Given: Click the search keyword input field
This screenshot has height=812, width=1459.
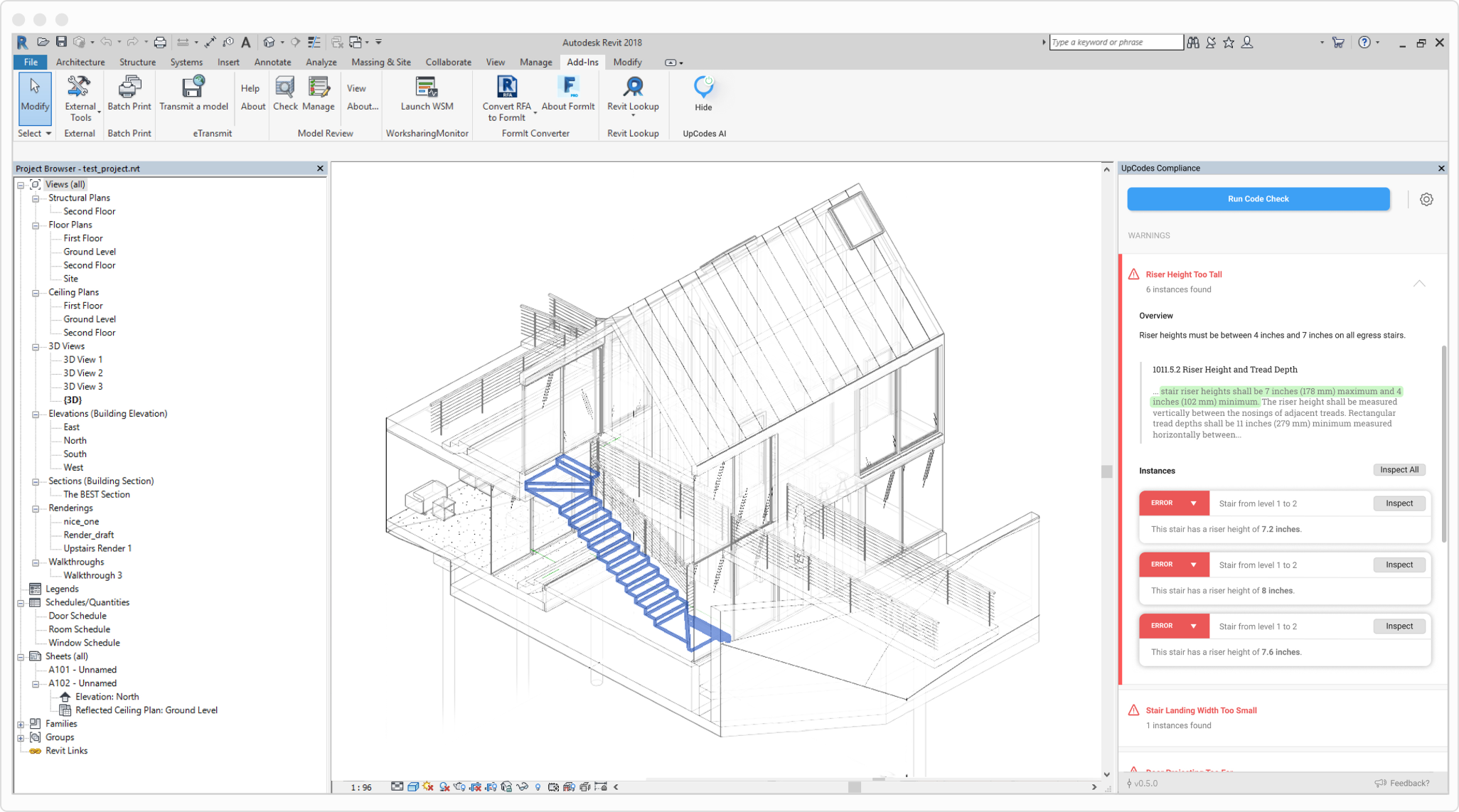Looking at the screenshot, I should pos(1116,42).
